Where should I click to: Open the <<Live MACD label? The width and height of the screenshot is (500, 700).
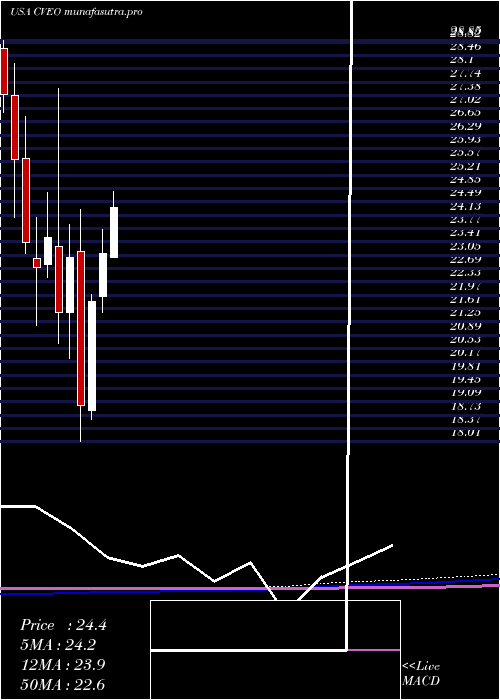coord(421,674)
